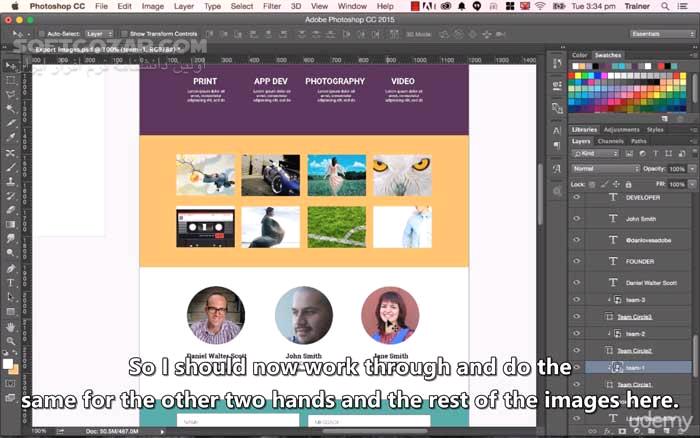Viewport: 700px width, 438px height.
Task: Open the layer filter Kind dropdown
Action: pos(596,154)
